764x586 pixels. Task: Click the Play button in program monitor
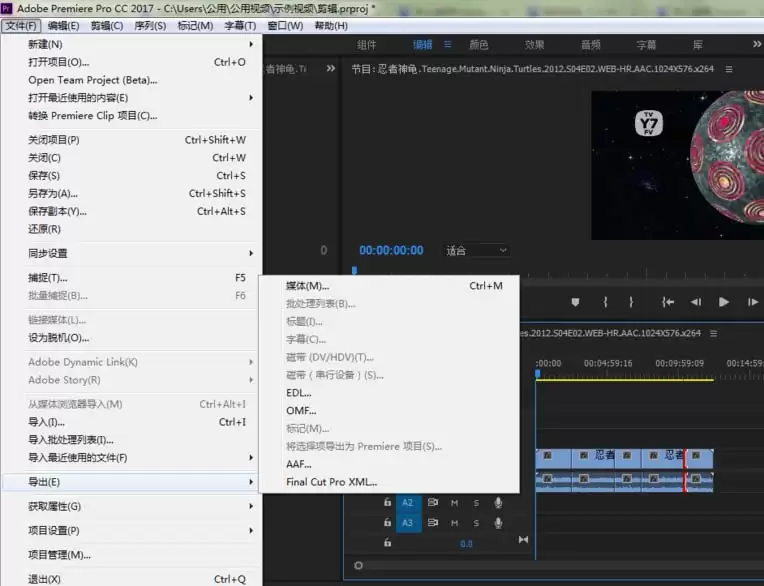[724, 302]
